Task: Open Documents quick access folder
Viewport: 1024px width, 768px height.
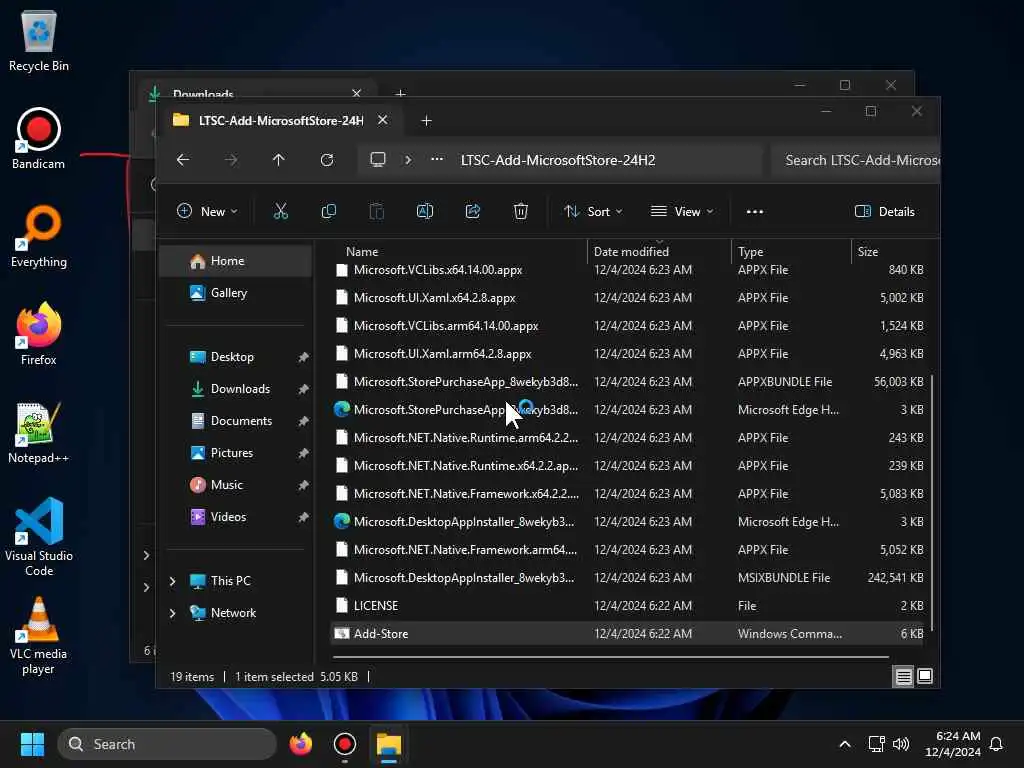Action: (236, 421)
